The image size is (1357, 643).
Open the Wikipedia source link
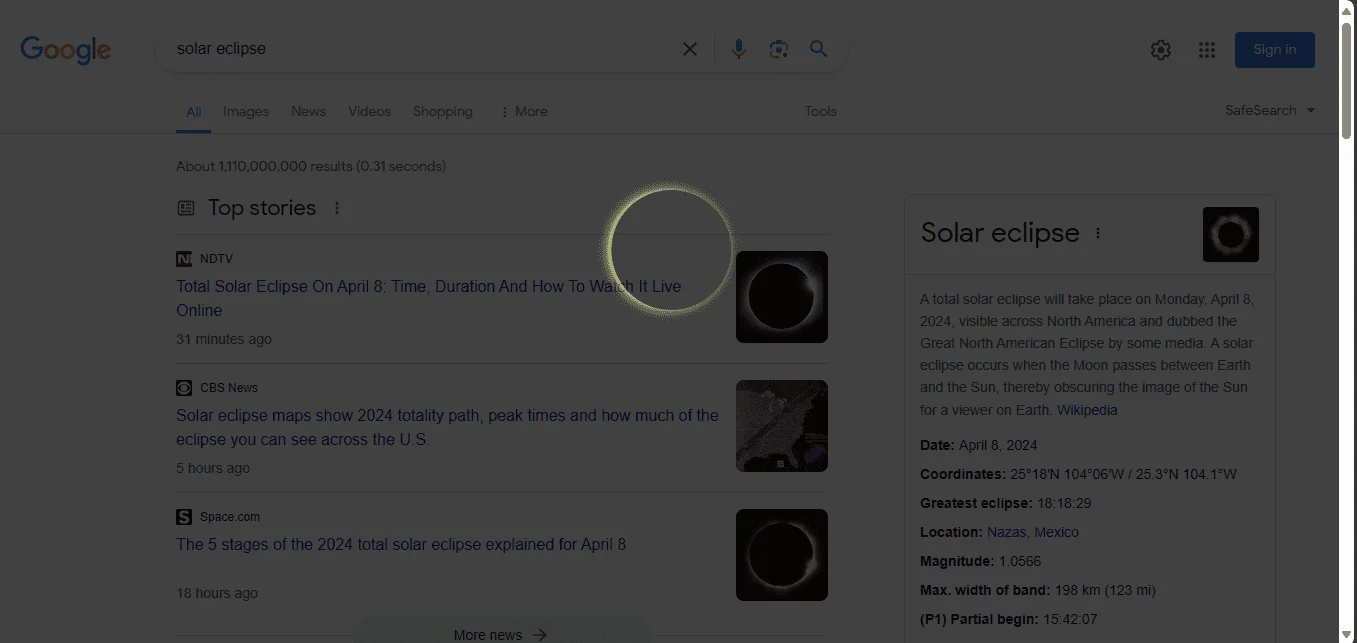pos(1087,410)
